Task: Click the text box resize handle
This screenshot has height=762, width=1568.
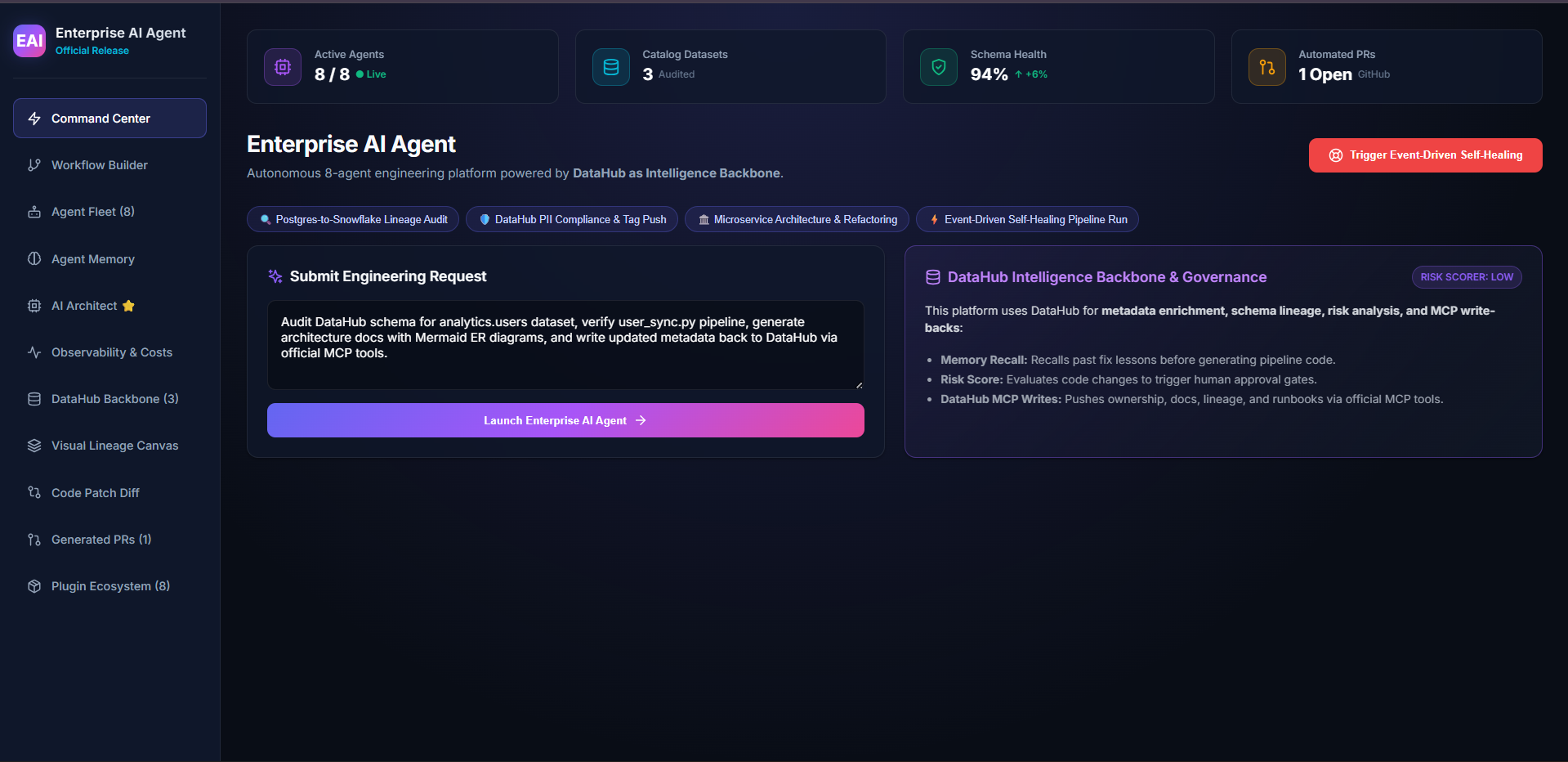Action: point(859,384)
